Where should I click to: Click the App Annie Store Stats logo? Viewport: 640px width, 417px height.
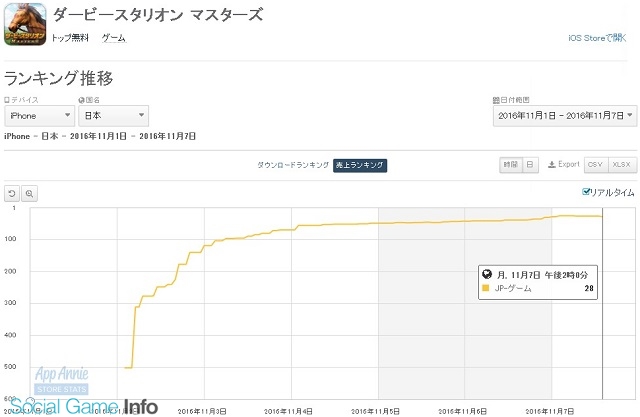coord(61,380)
